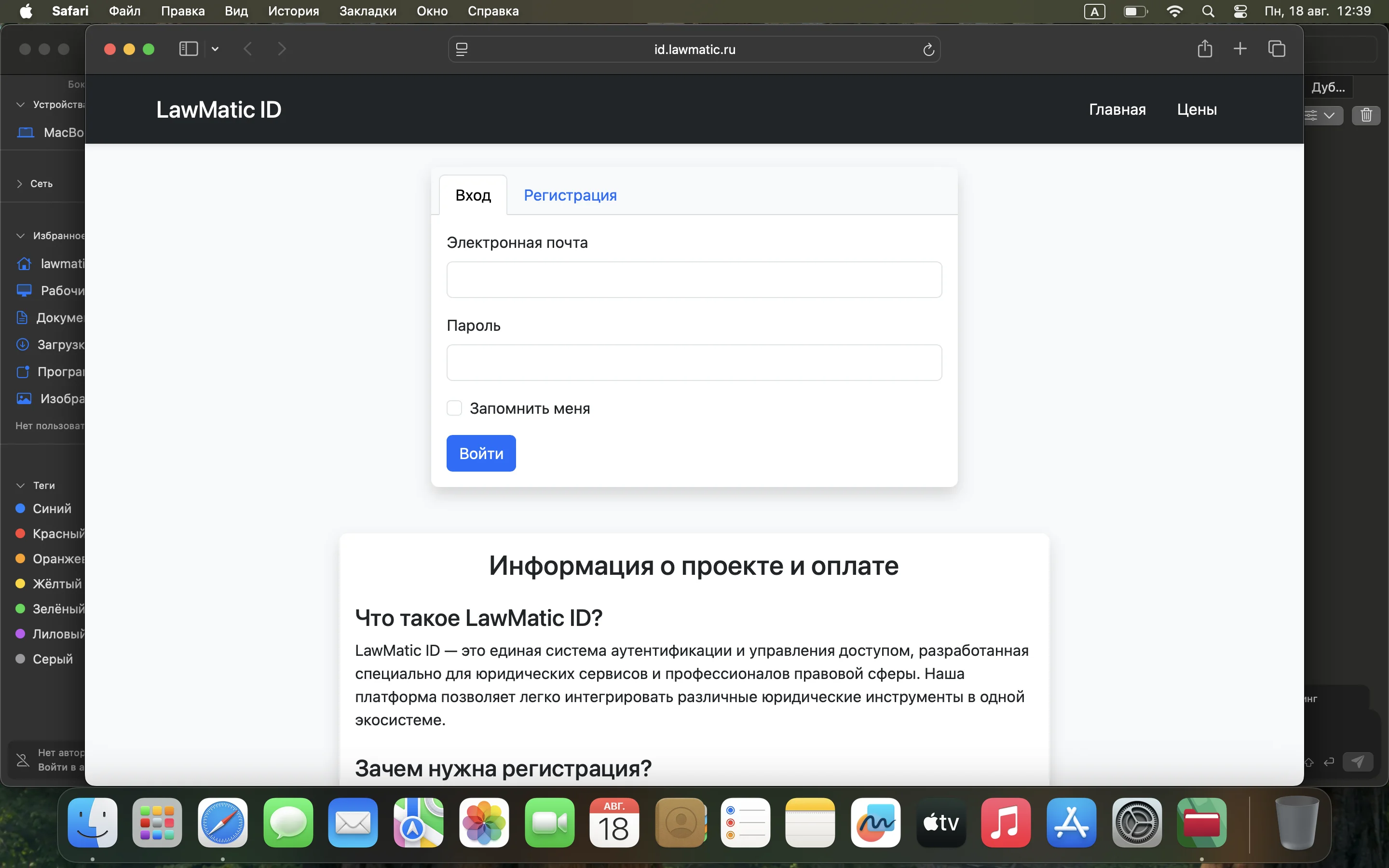Select the Зелёный tag in Finder sidebar
The image size is (1389, 868).
coord(51,609)
